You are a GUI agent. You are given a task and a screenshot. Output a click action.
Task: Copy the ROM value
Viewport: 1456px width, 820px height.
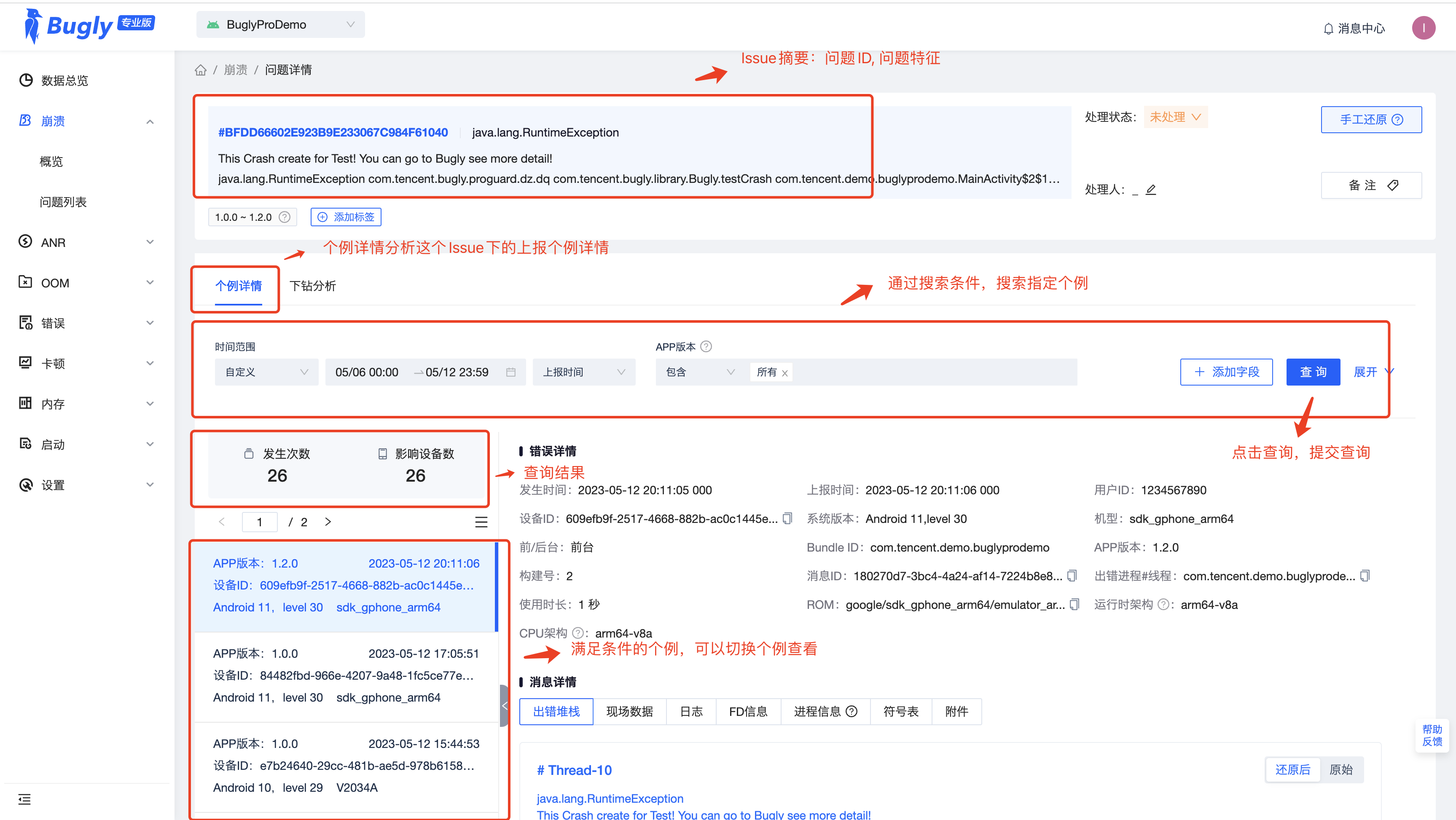pyautogui.click(x=1075, y=604)
